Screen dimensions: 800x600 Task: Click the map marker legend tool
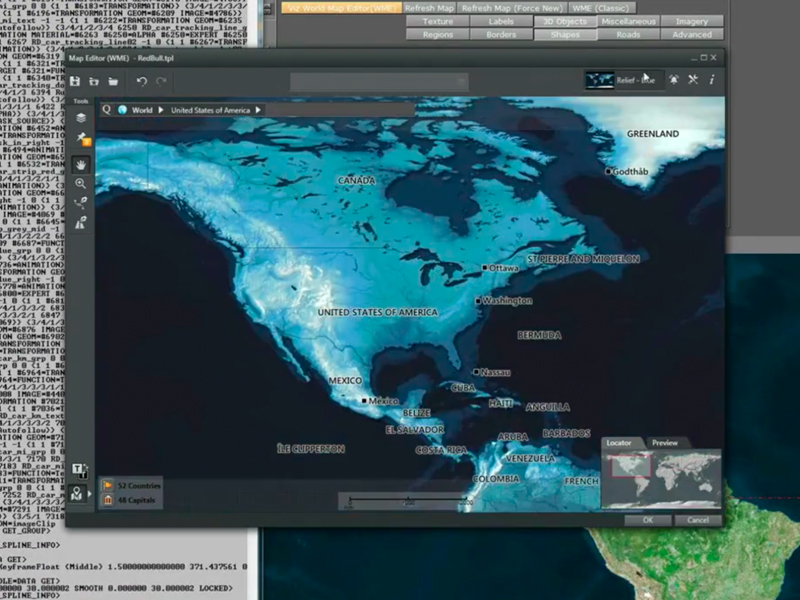click(77, 494)
